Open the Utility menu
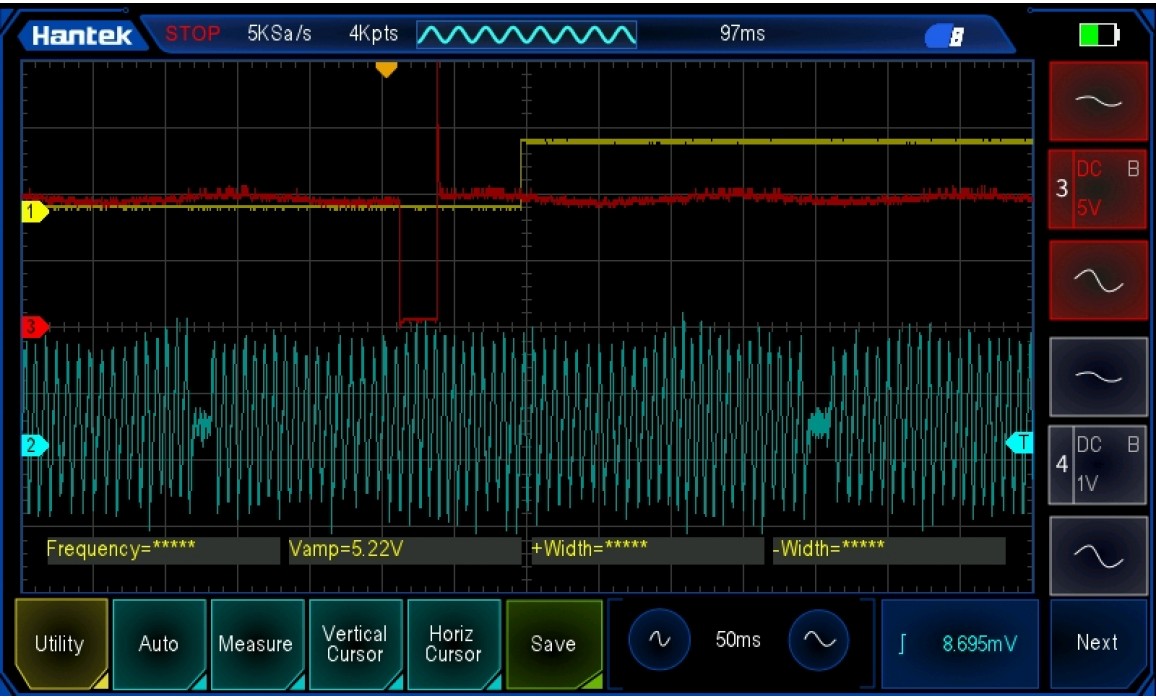The image size is (1156, 700). click(x=60, y=644)
